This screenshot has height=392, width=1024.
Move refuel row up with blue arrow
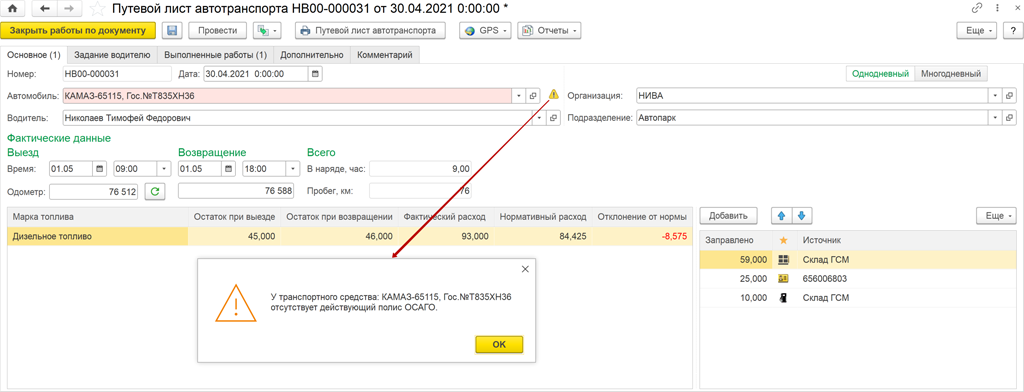click(x=781, y=216)
